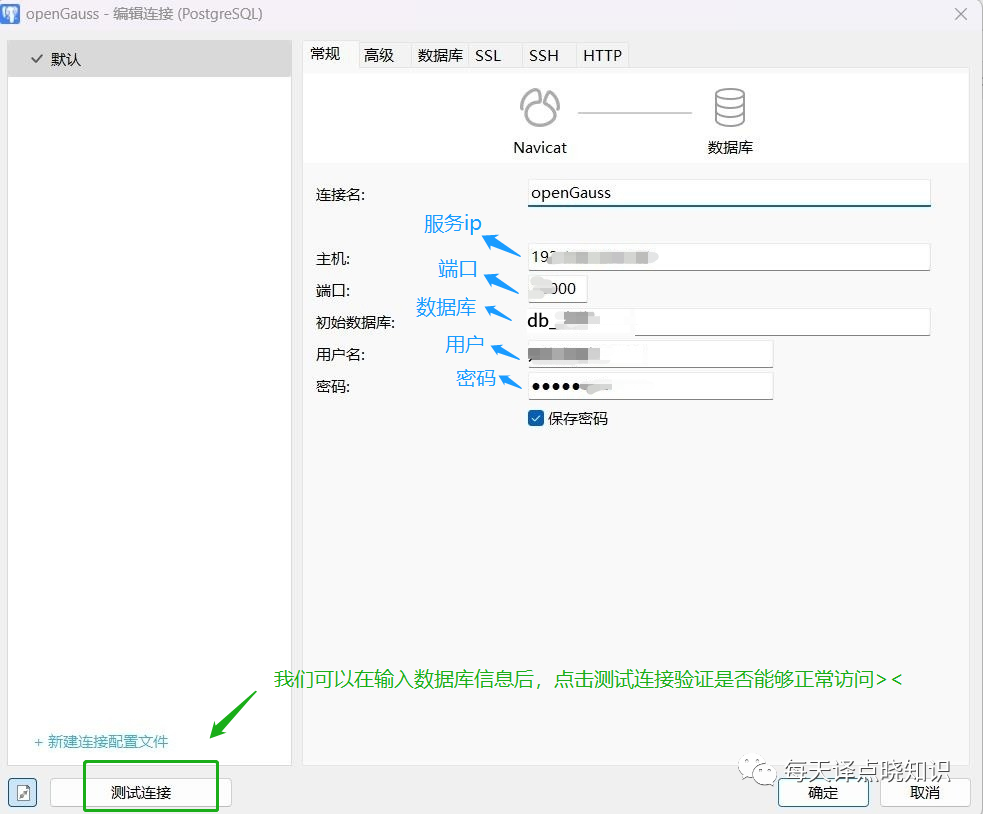Click the 连接名 input showing openGauss

[x=728, y=192]
